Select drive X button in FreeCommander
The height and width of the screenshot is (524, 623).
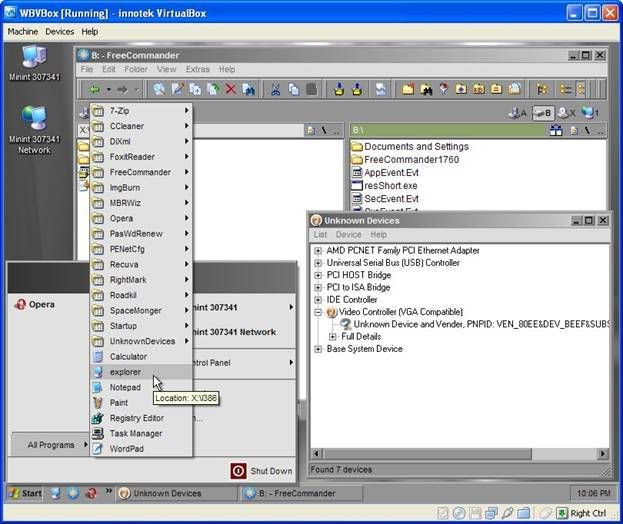(567, 113)
